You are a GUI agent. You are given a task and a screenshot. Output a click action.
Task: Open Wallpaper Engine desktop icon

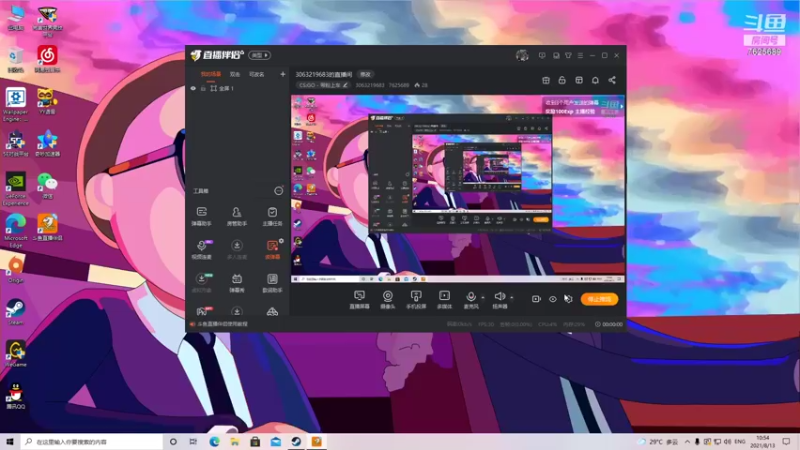pos(15,105)
